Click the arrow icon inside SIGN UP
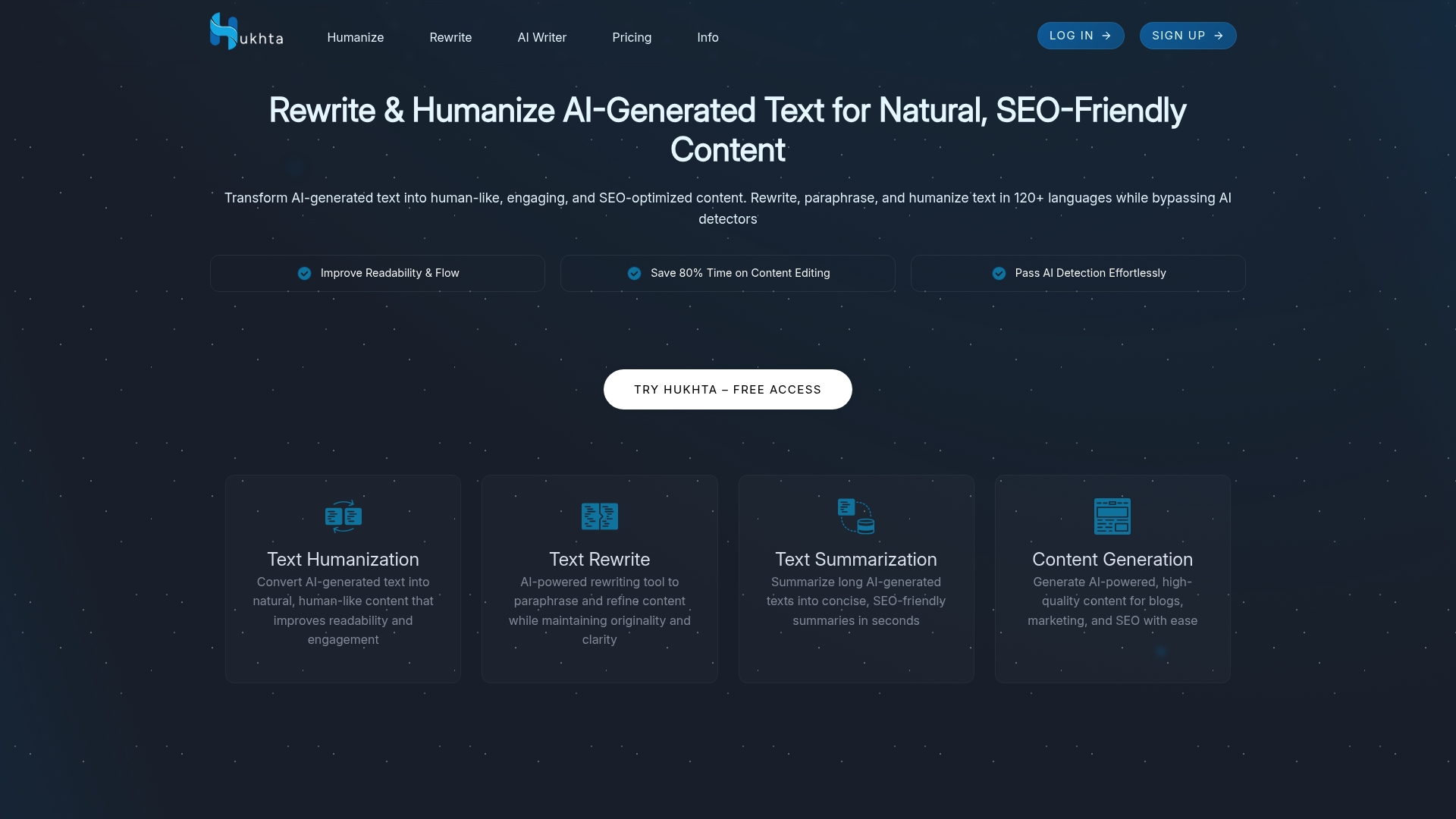The image size is (1456, 819). 1218,36
